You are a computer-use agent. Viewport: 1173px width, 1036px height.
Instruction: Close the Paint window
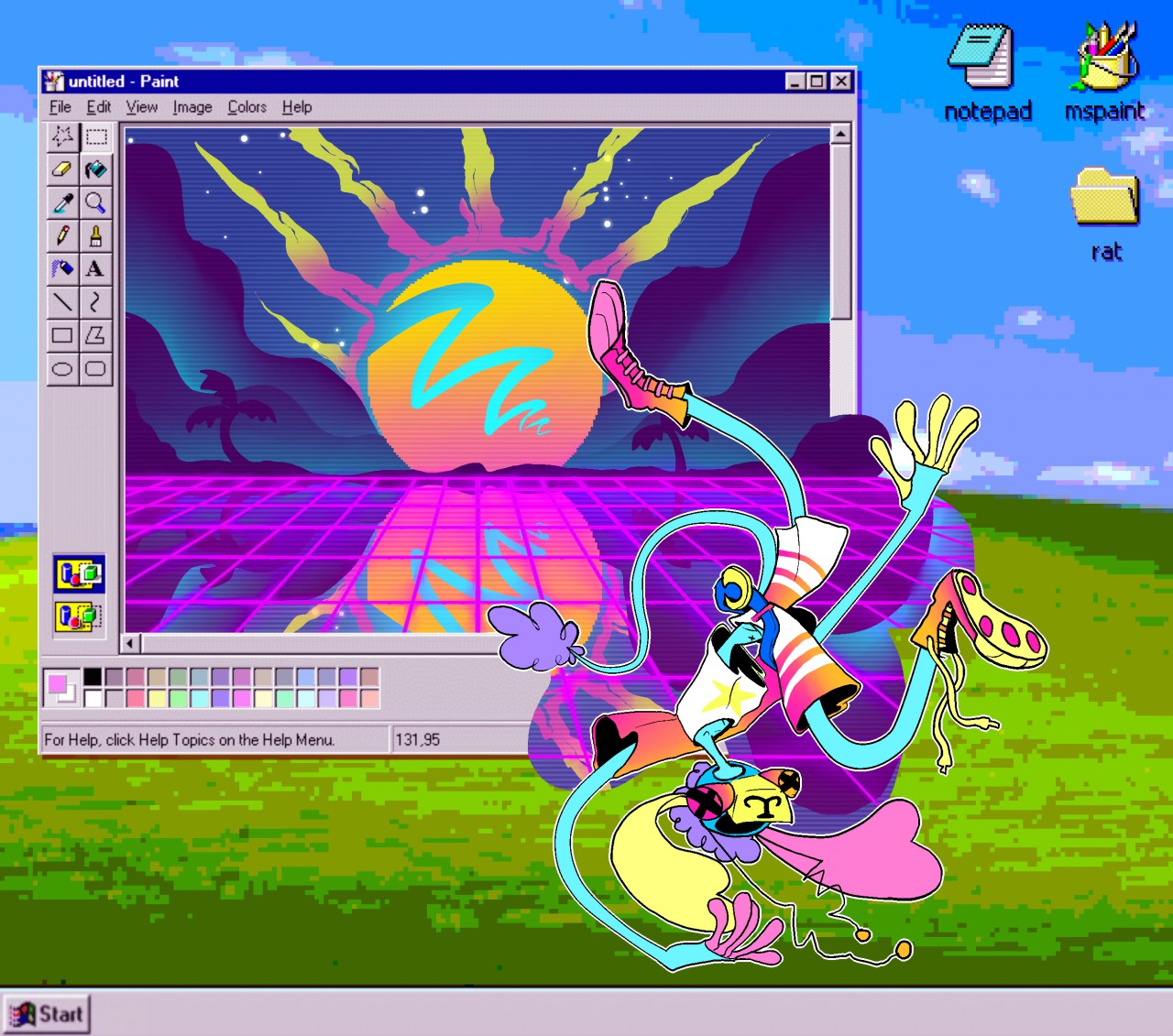click(840, 82)
